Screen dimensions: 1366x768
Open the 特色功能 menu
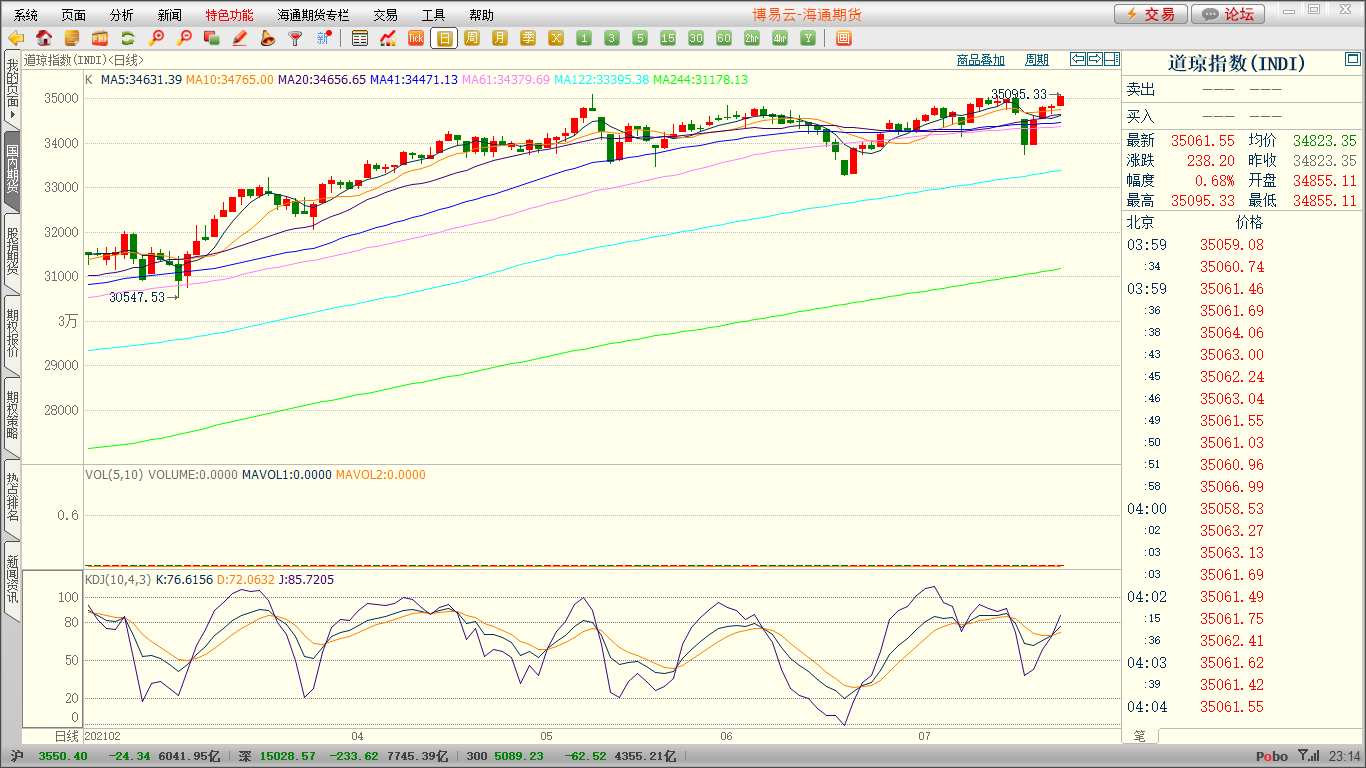coord(229,15)
